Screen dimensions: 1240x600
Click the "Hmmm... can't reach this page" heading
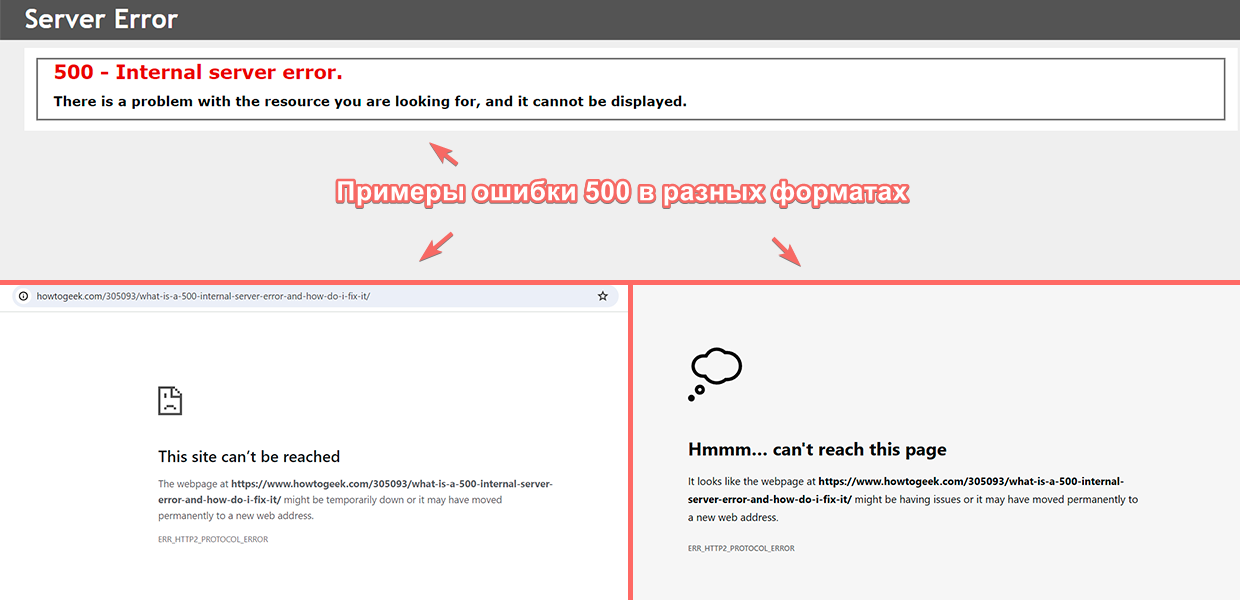click(817, 450)
